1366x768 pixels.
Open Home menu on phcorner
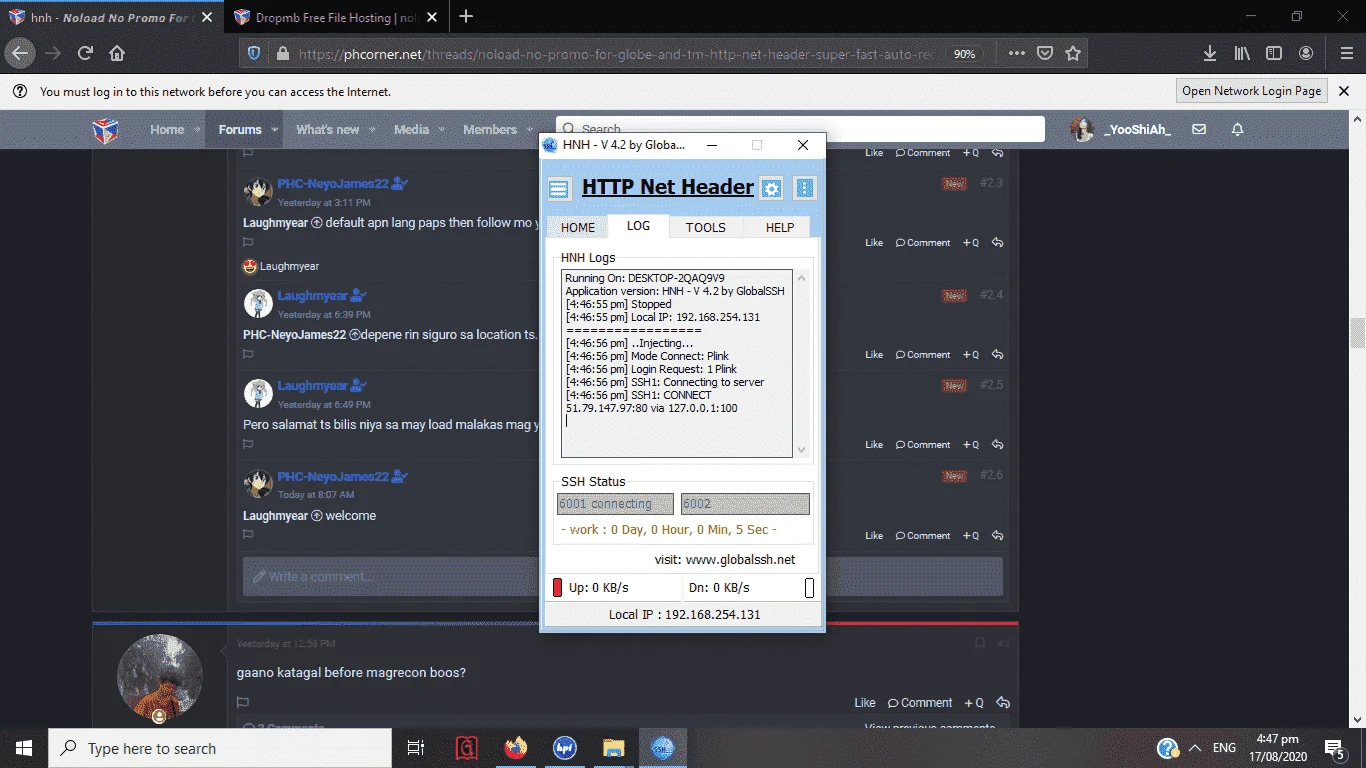pos(167,130)
